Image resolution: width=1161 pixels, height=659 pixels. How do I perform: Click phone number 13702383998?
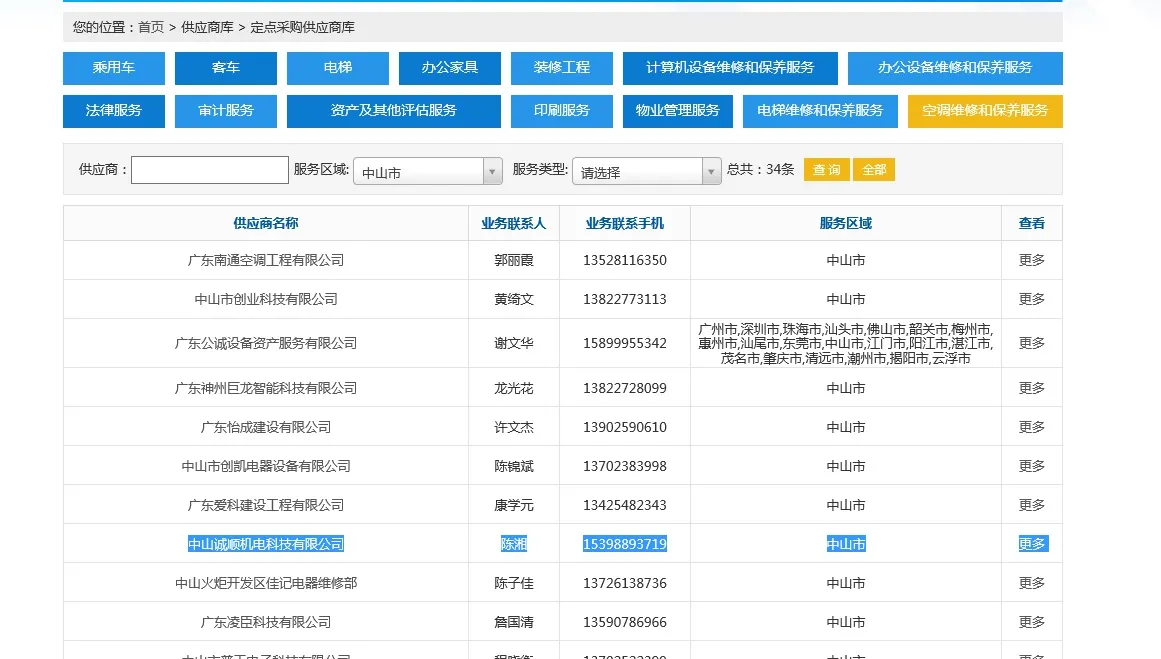coord(625,466)
